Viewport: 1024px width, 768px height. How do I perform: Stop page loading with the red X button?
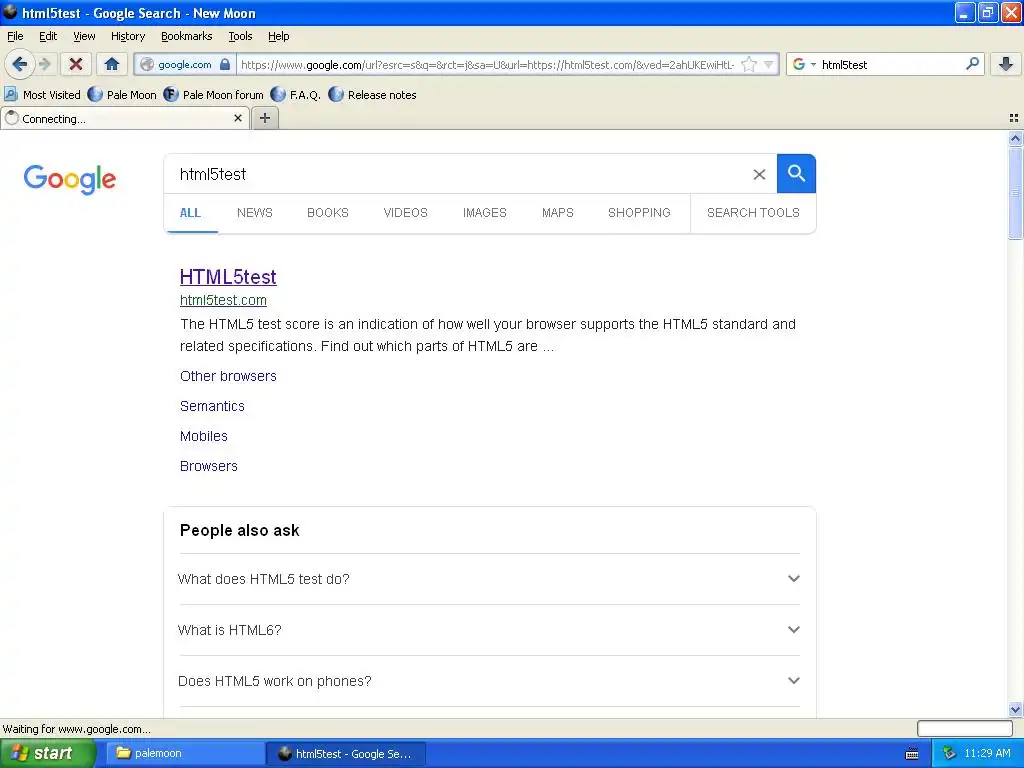click(76, 64)
